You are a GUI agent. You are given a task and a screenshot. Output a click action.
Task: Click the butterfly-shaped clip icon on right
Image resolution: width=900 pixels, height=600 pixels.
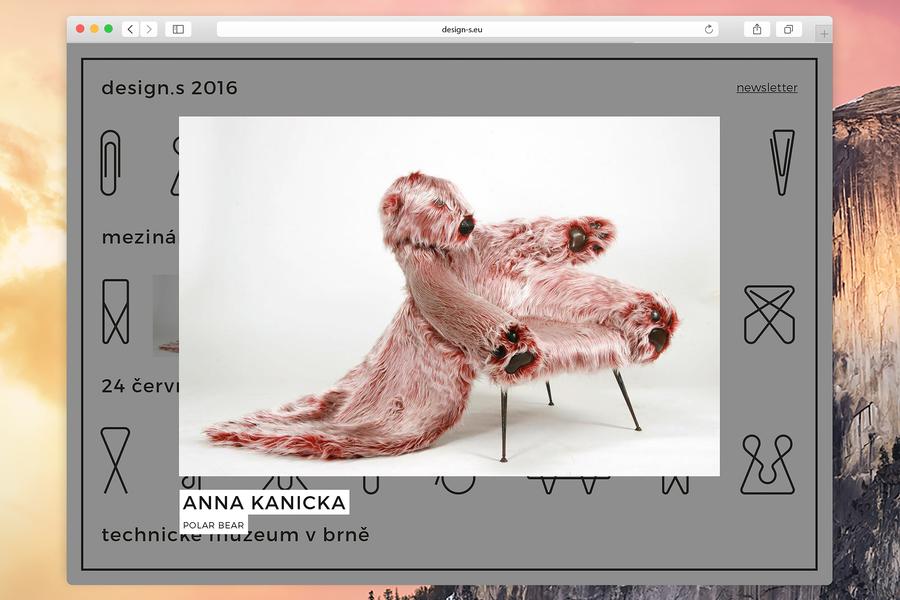(769, 314)
